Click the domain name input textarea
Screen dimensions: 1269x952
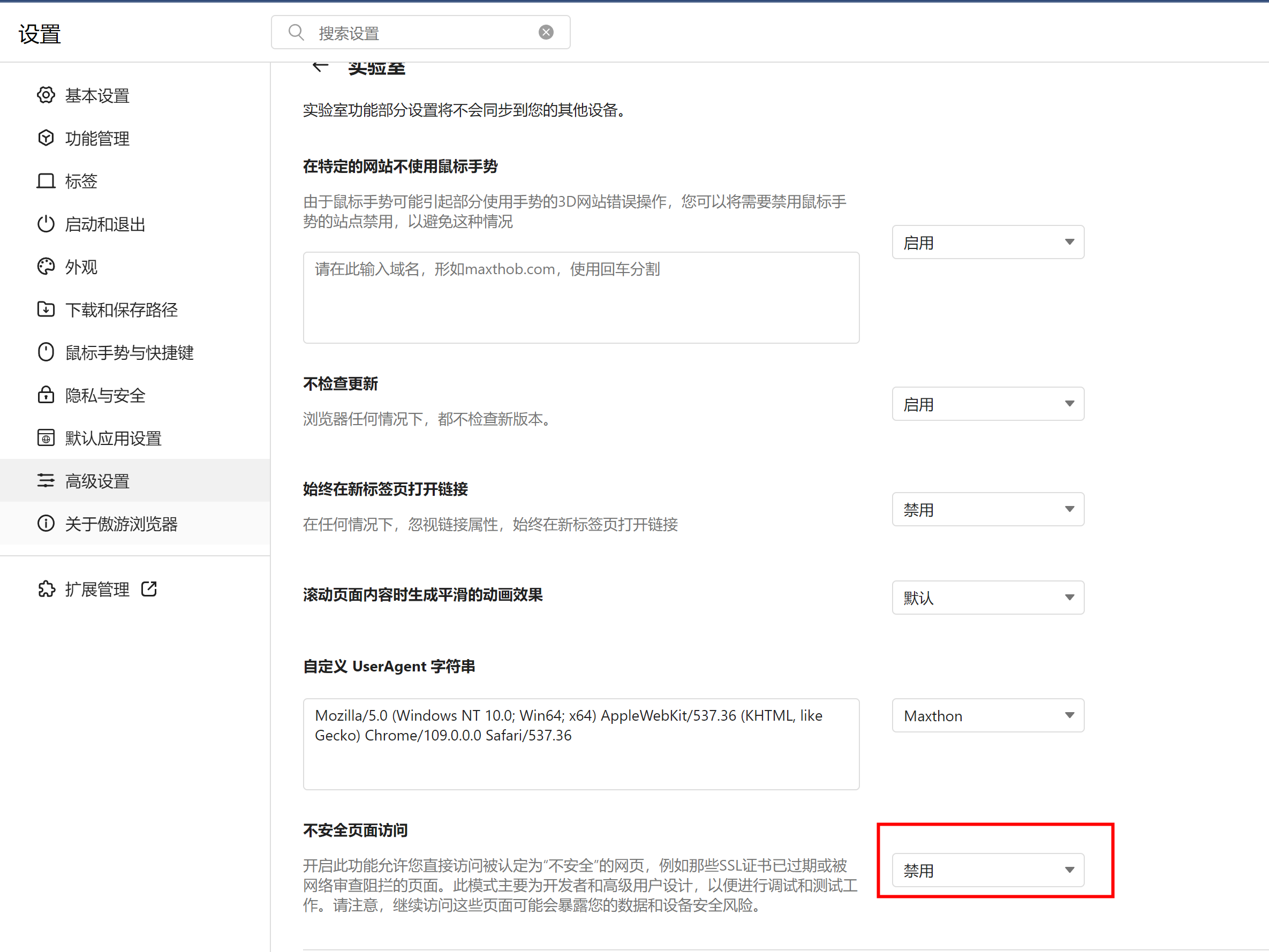[x=580, y=298]
